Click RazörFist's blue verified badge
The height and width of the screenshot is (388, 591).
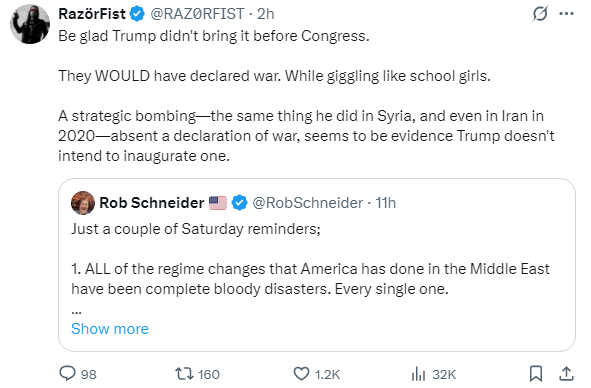click(x=137, y=14)
